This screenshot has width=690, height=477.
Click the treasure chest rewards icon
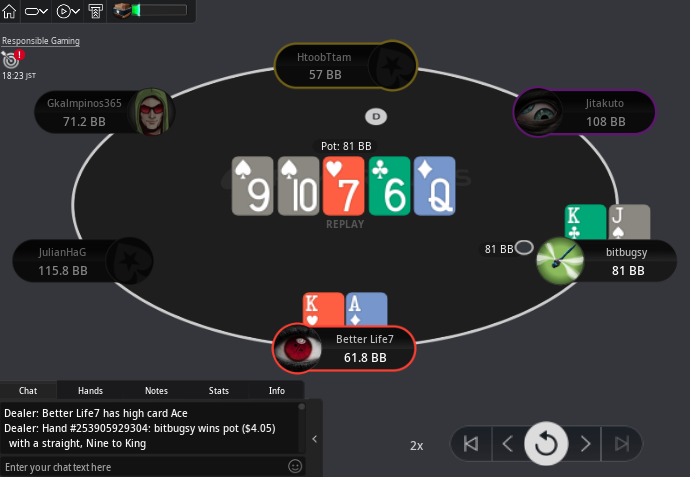tap(122, 10)
